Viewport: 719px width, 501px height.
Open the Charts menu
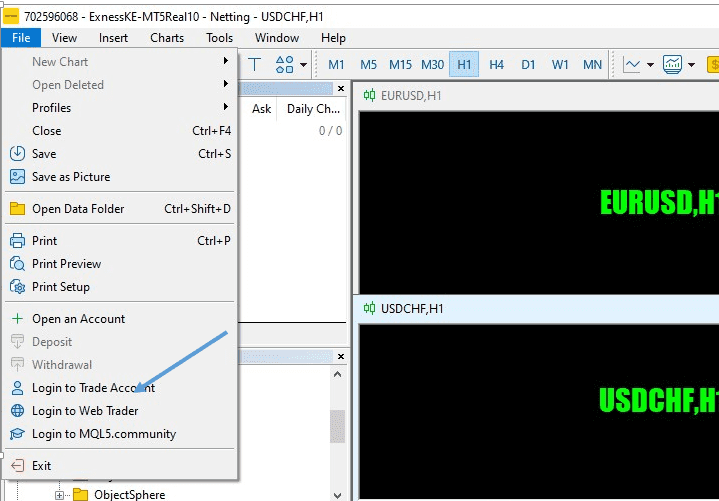(167, 38)
